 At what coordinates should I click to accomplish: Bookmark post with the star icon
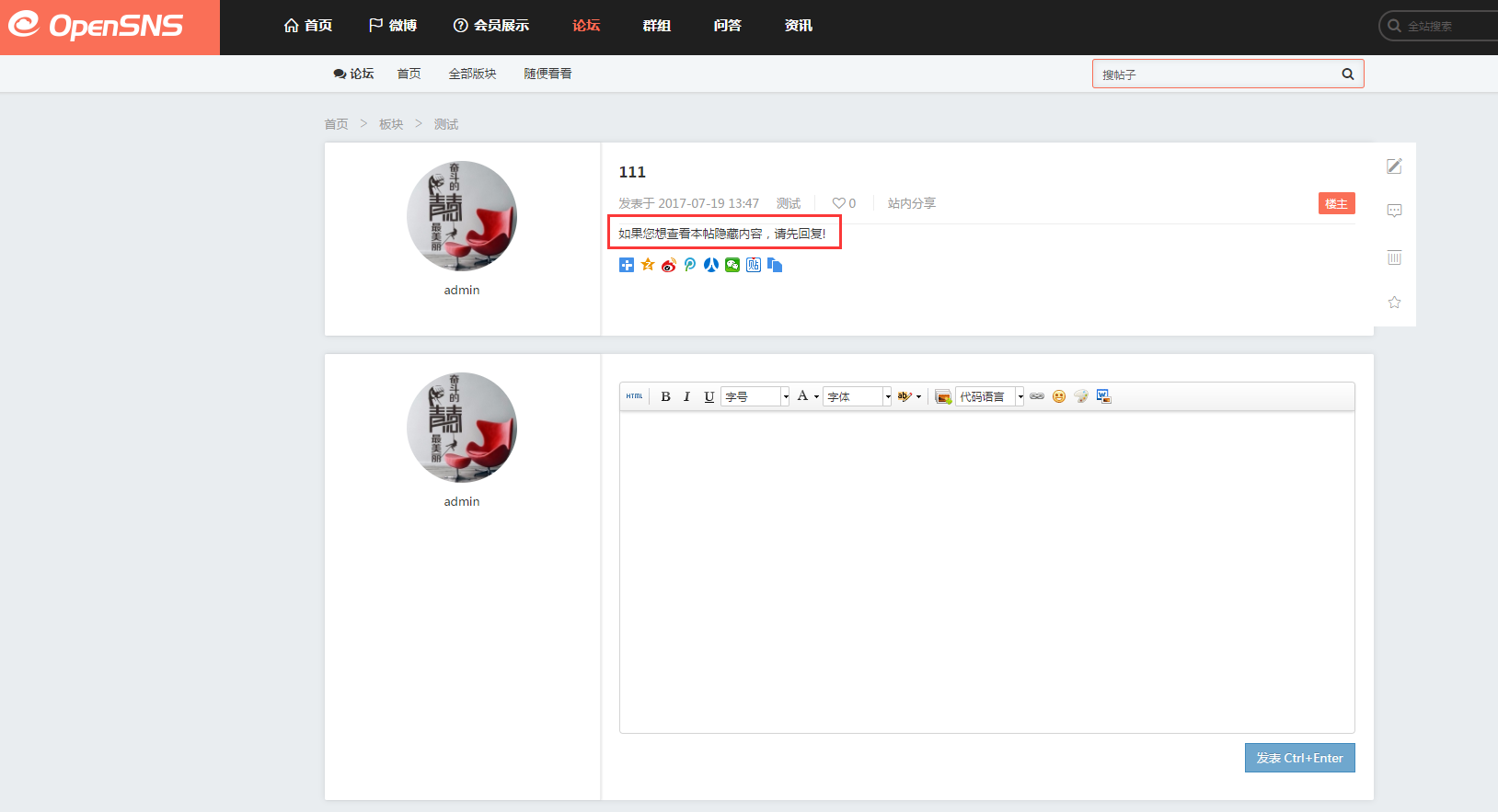(x=1394, y=303)
